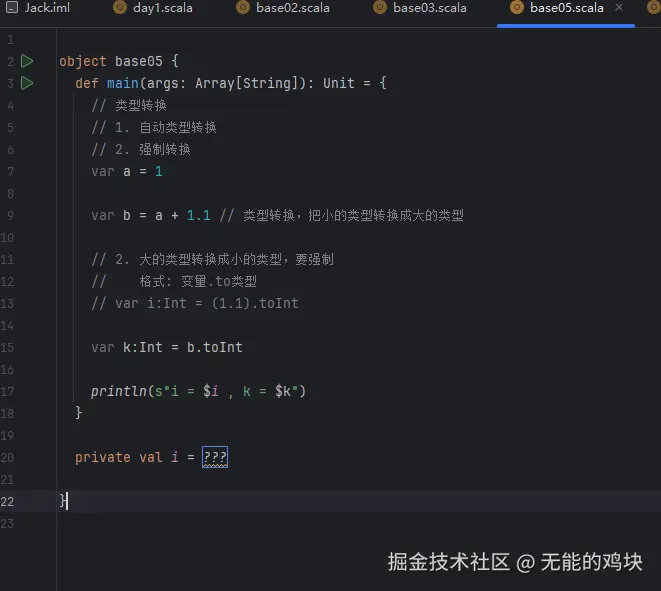
Task: Open the day1.scala tab
Action: [x=153, y=8]
